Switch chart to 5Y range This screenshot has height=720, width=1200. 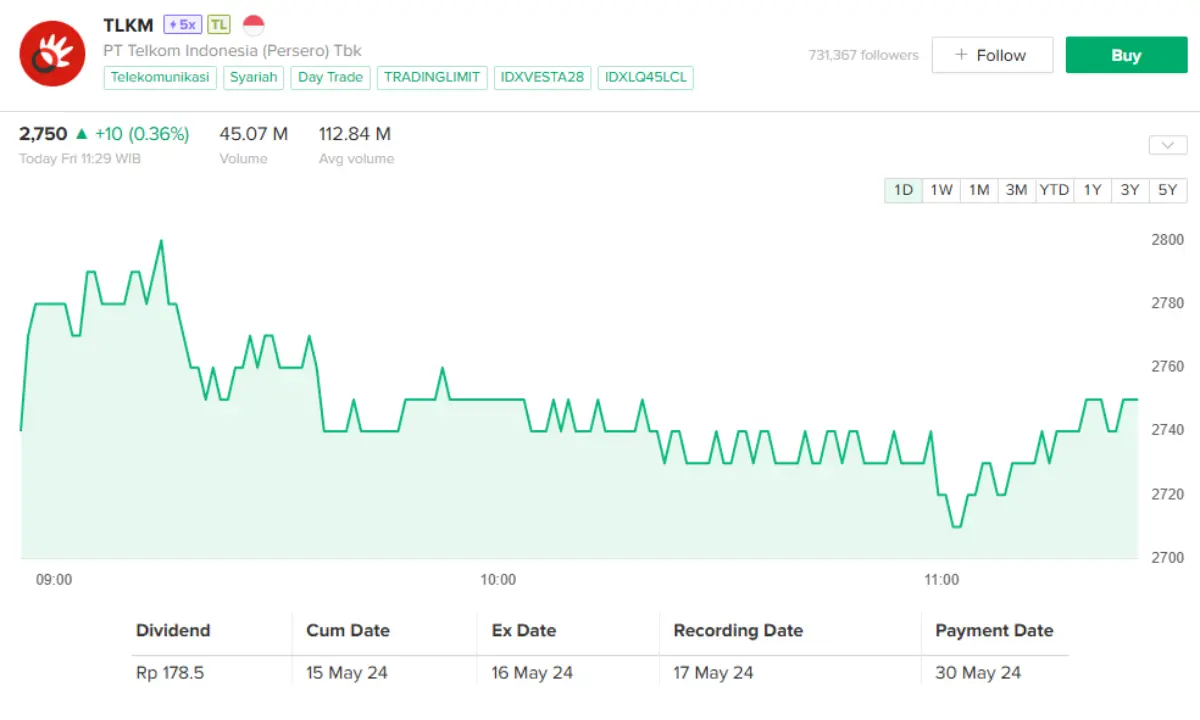point(1167,190)
